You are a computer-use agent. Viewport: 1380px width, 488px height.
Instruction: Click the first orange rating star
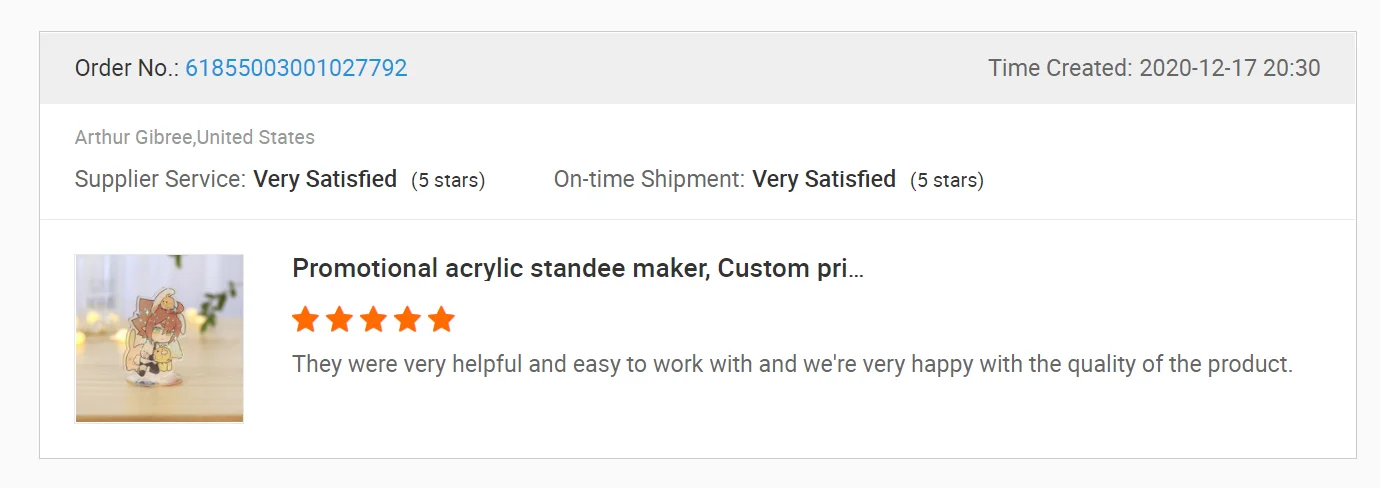point(305,320)
